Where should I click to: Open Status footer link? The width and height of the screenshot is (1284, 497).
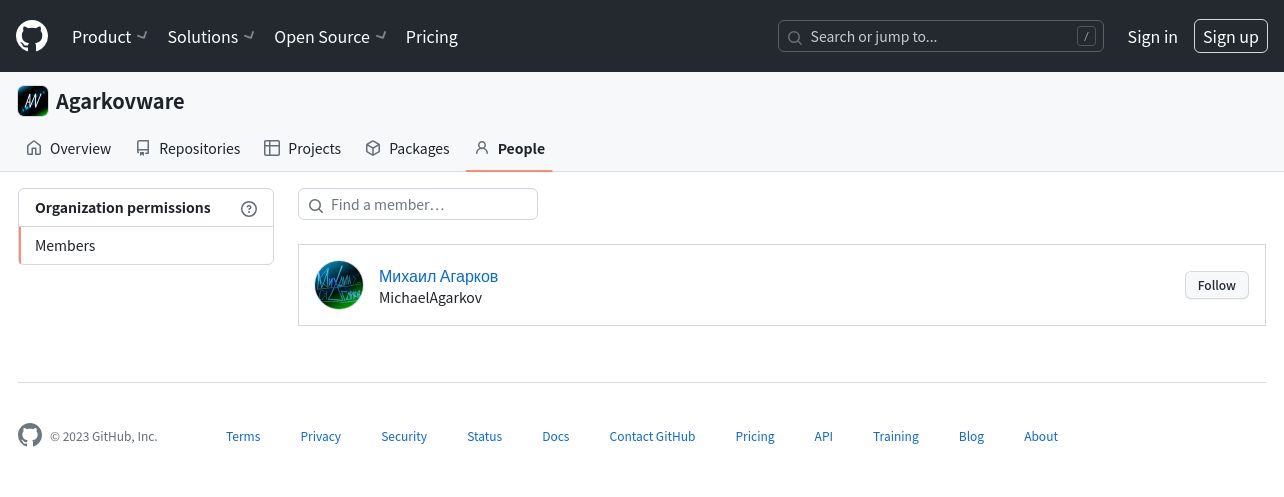point(485,436)
